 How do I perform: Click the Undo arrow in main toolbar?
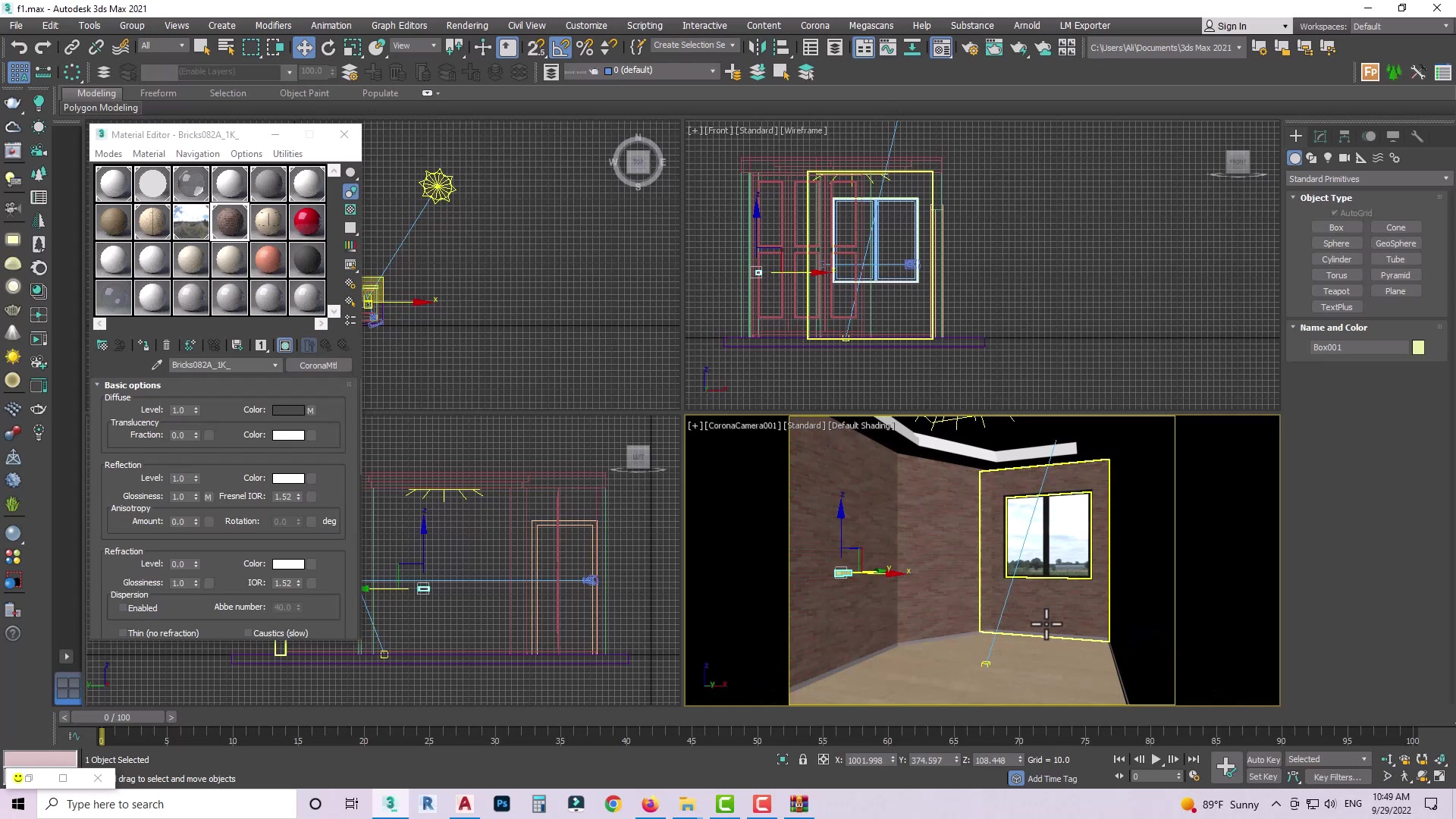pos(18,47)
